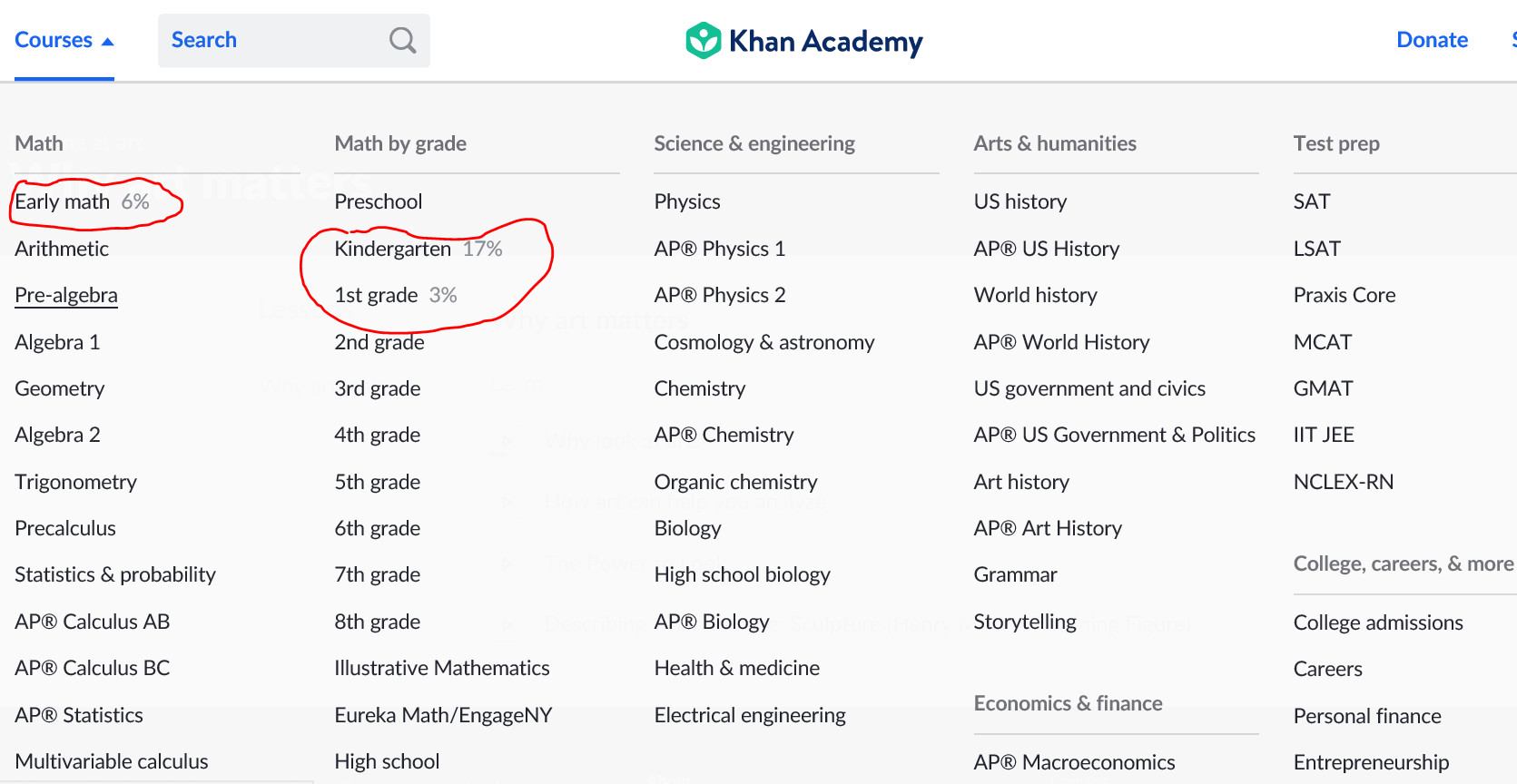This screenshot has width=1517, height=784.
Task: Open World history course
Action: pyautogui.click(x=1035, y=295)
